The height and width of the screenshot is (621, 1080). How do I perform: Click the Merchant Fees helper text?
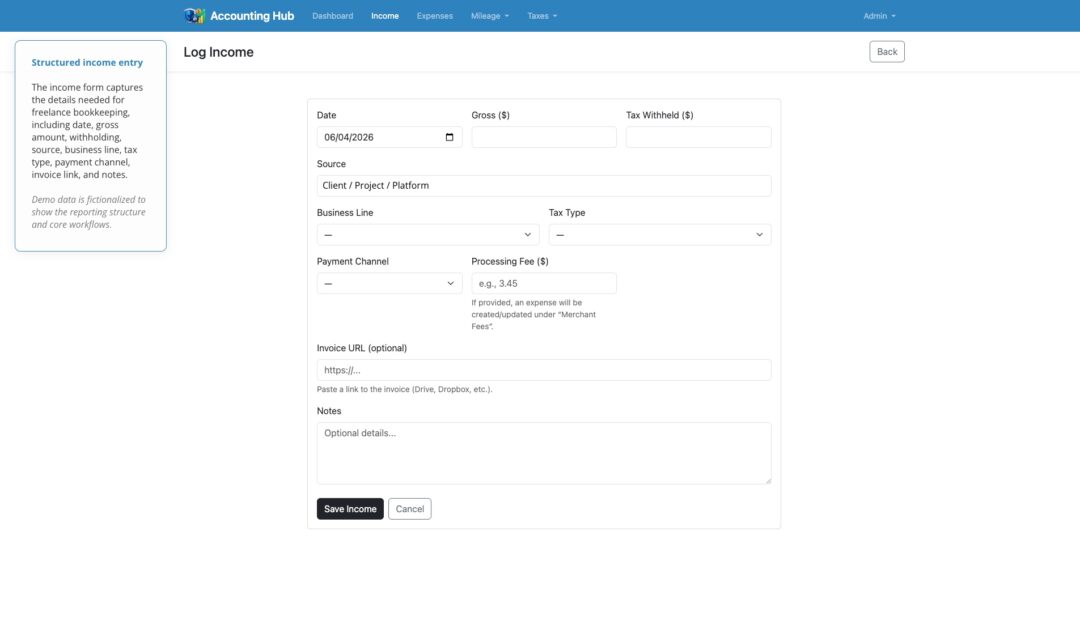tap(534, 315)
